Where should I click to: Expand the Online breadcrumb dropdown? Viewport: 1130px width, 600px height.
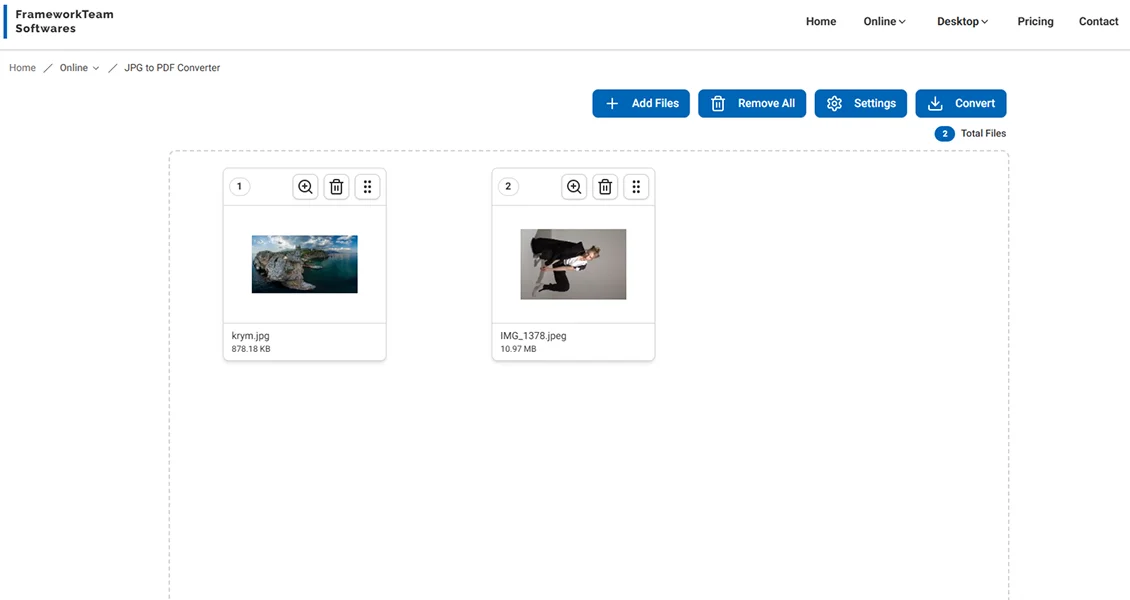pyautogui.click(x=79, y=68)
